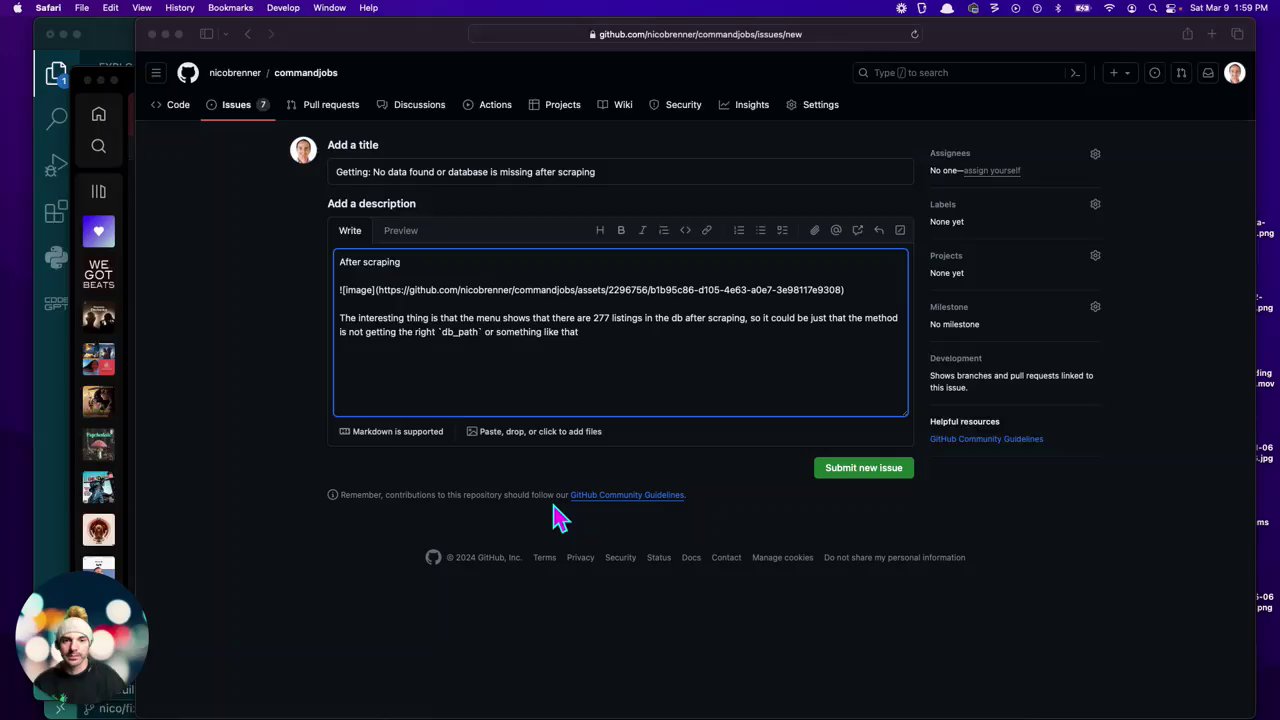Screen dimensions: 1280x720
Task: Open slash commands icon in editor toolbar
Action: pyautogui.click(x=900, y=230)
